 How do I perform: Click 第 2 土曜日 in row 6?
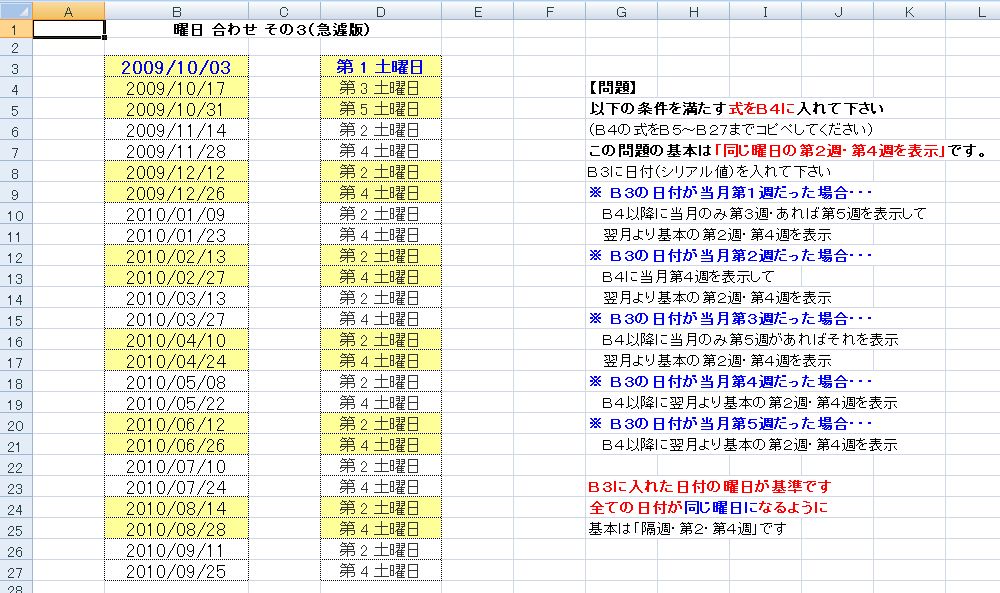point(381,131)
